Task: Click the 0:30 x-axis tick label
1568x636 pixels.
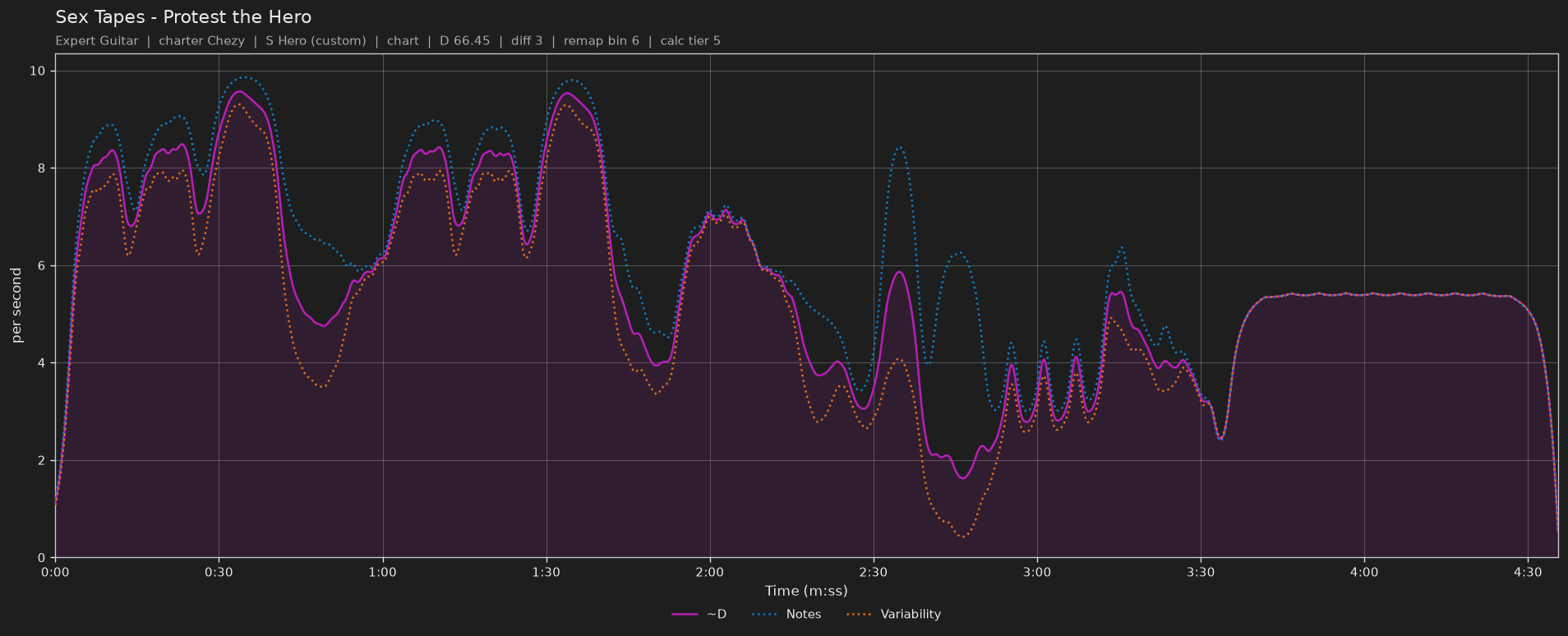Action: tap(219, 572)
